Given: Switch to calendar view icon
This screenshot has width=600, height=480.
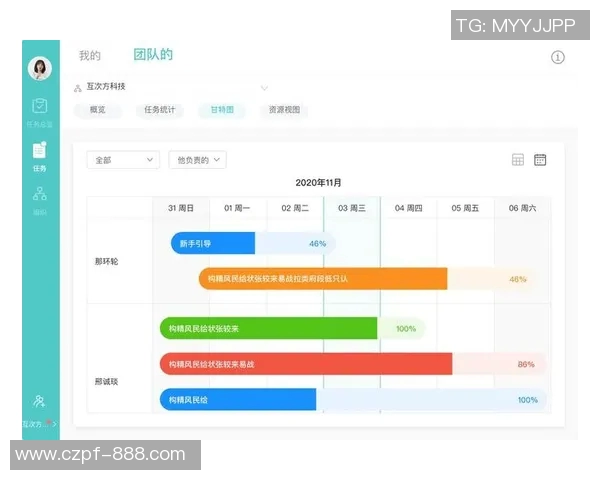Looking at the screenshot, I should click(540, 160).
